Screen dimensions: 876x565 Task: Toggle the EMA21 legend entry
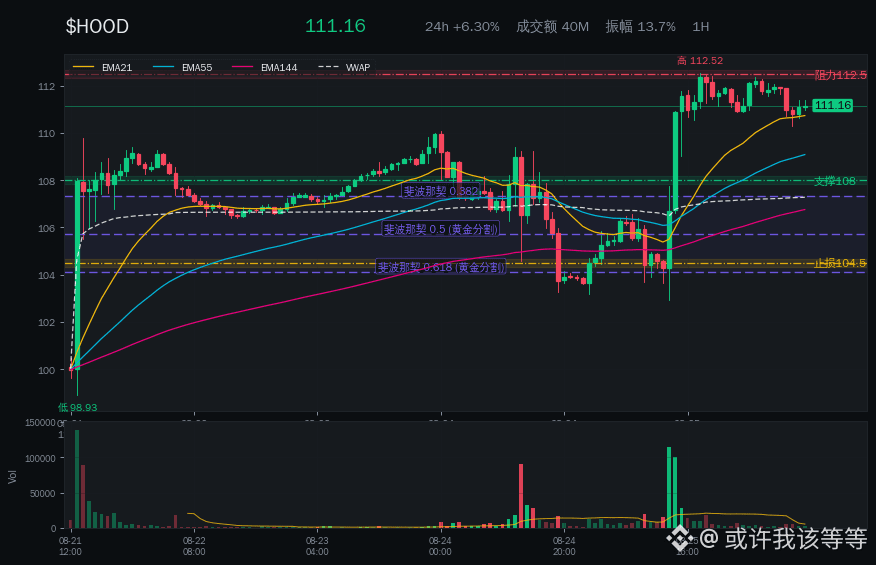103,68
